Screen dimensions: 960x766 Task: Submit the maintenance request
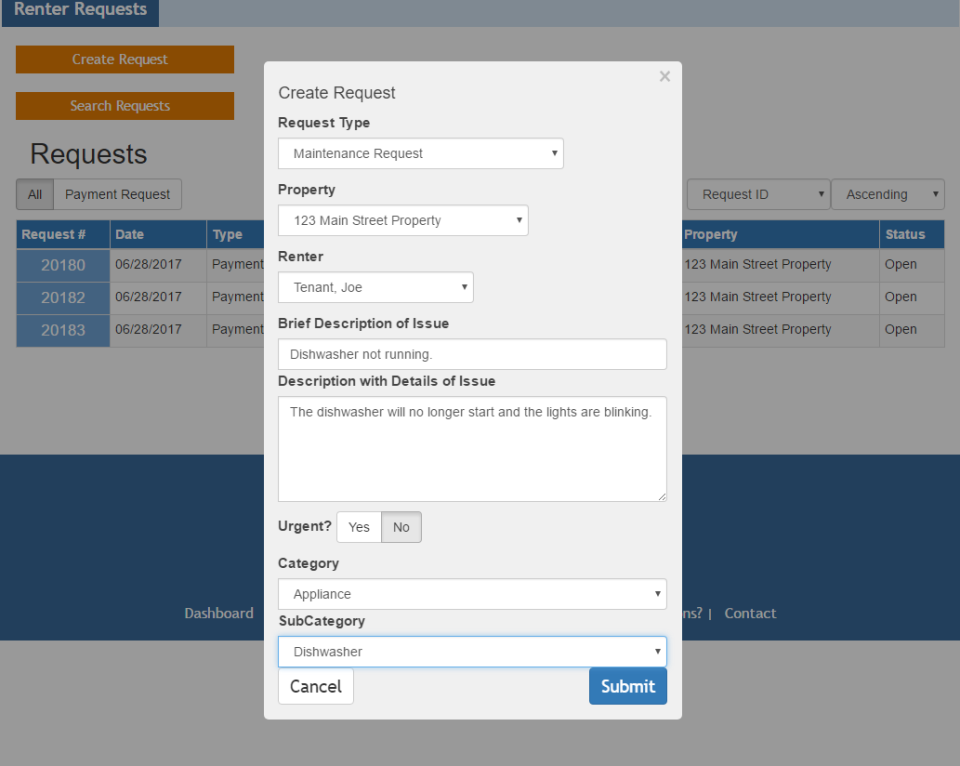coord(627,686)
